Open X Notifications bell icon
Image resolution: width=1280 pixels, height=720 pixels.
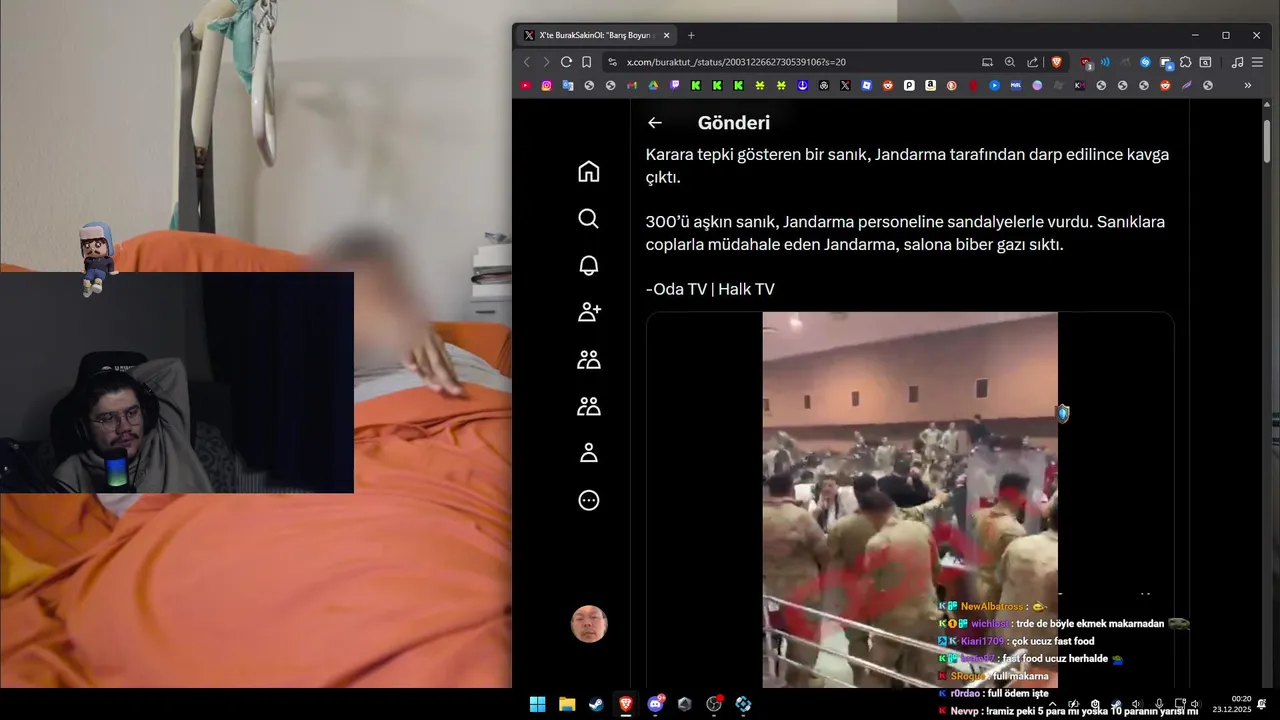[x=589, y=265]
